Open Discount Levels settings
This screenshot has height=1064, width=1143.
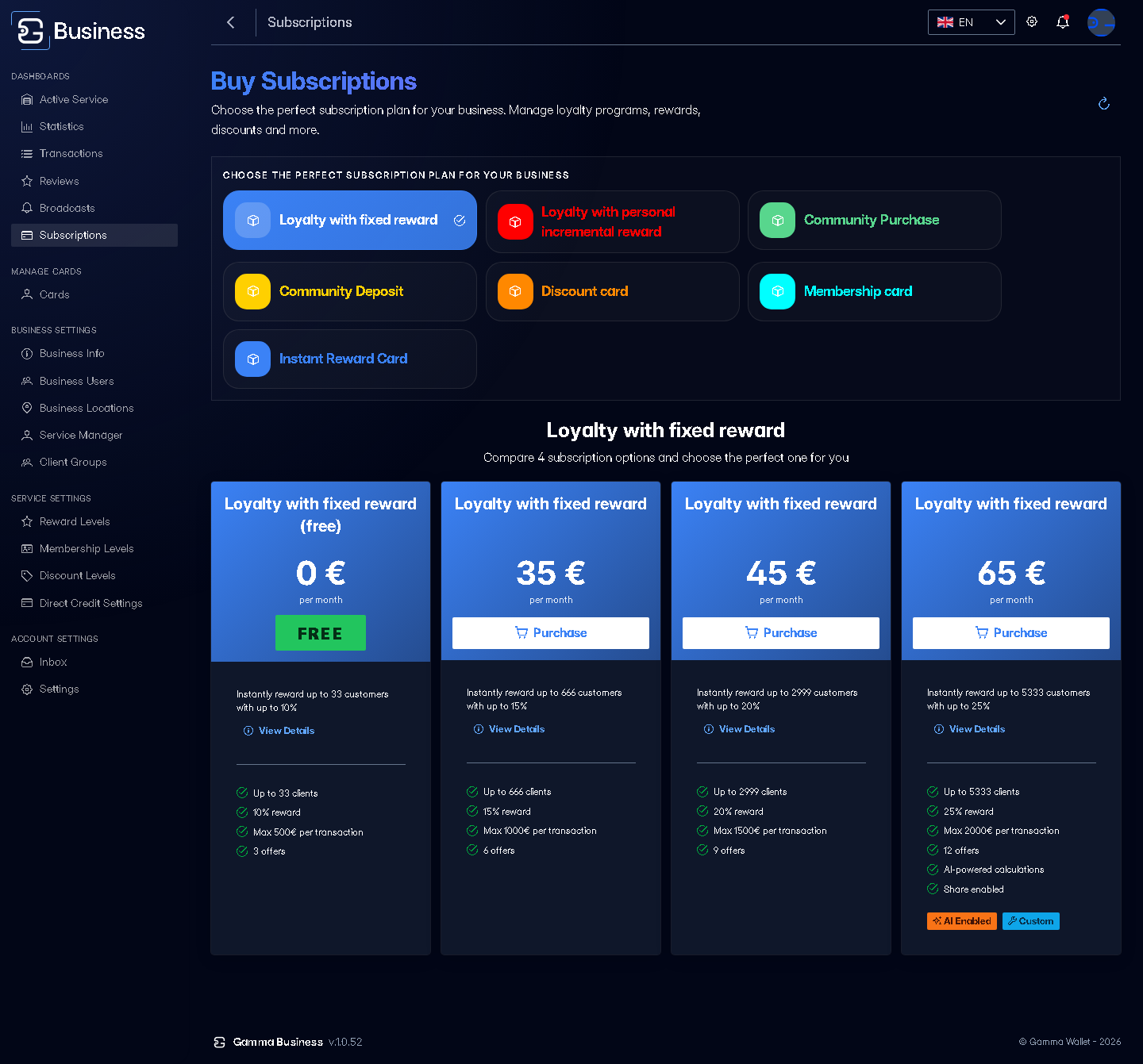coord(94,575)
